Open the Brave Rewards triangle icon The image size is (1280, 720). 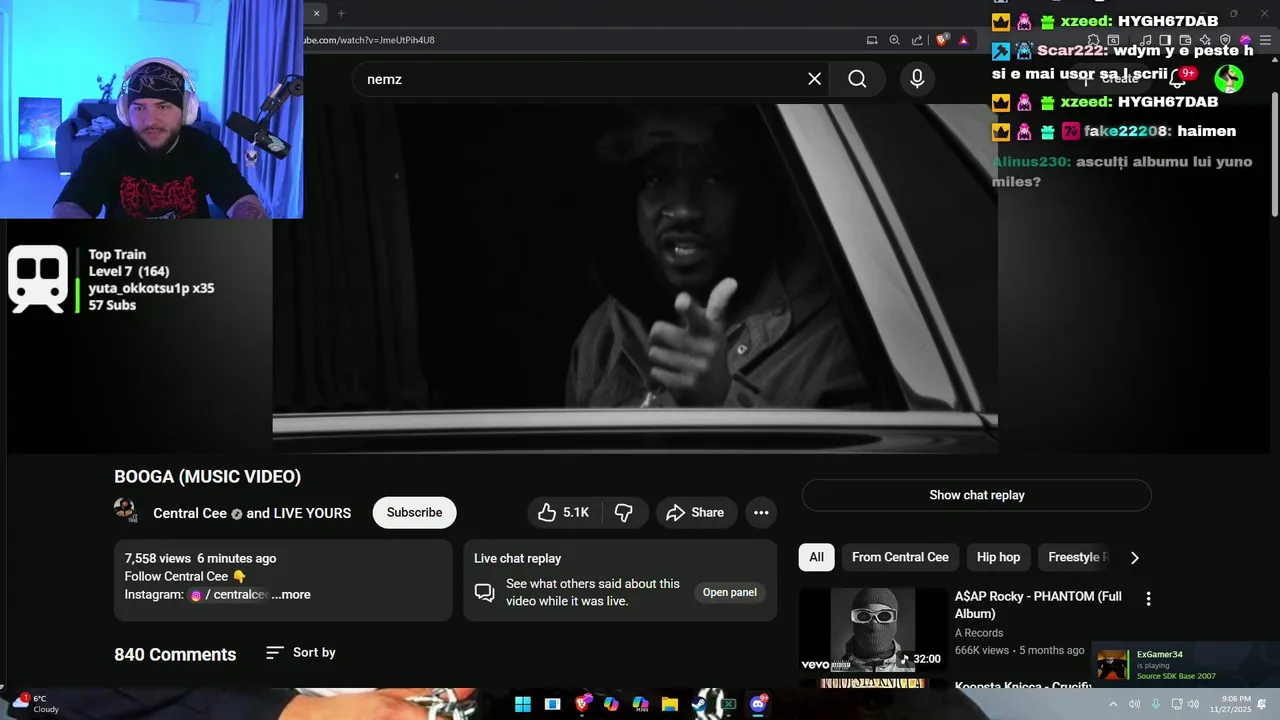[964, 40]
